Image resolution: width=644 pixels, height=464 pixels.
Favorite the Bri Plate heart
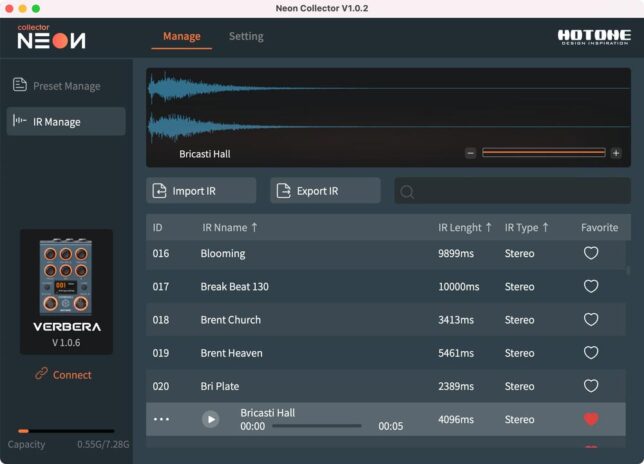tap(591, 386)
